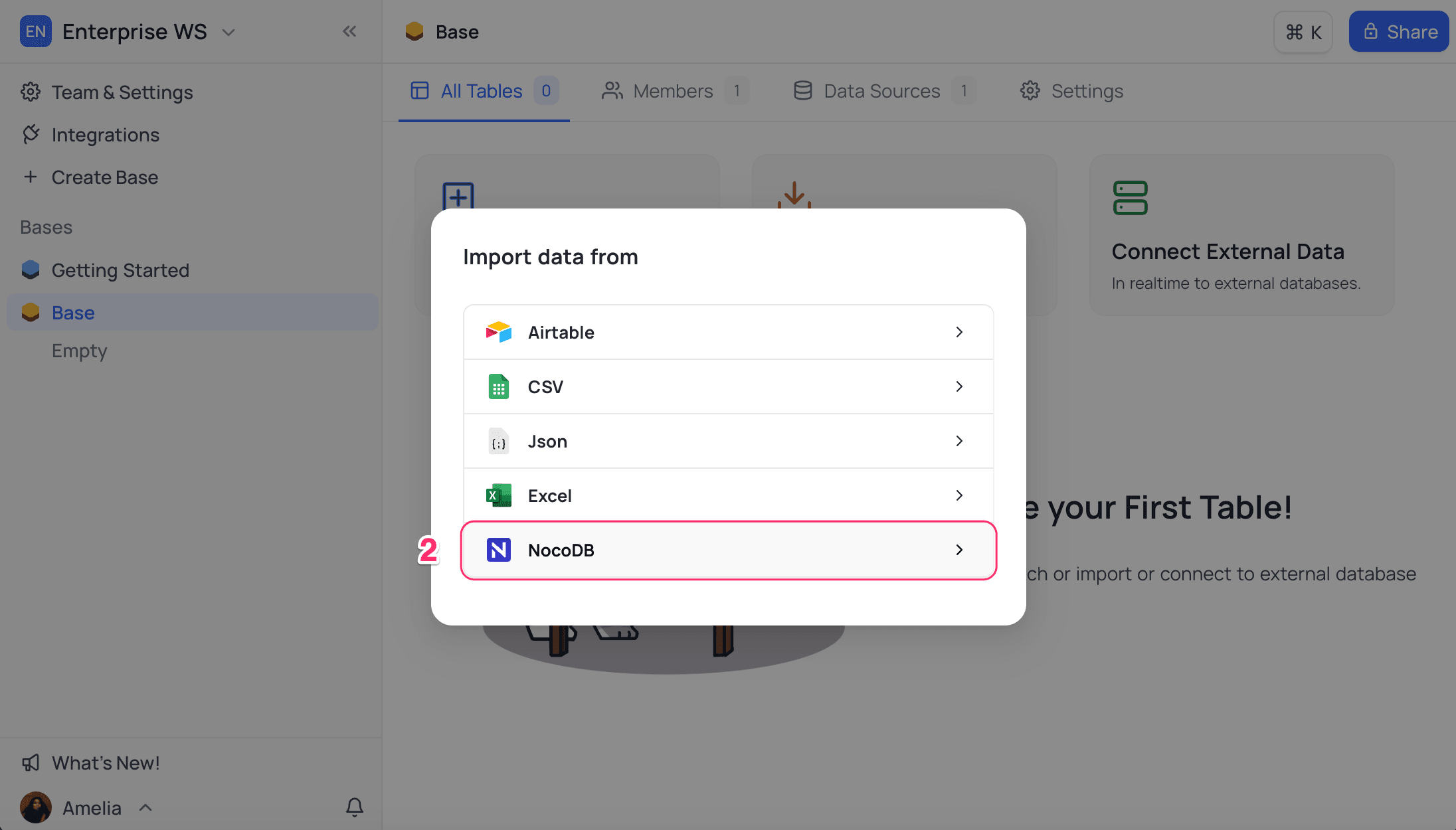Select the Getting Started base
The height and width of the screenshot is (830, 1456).
120,270
